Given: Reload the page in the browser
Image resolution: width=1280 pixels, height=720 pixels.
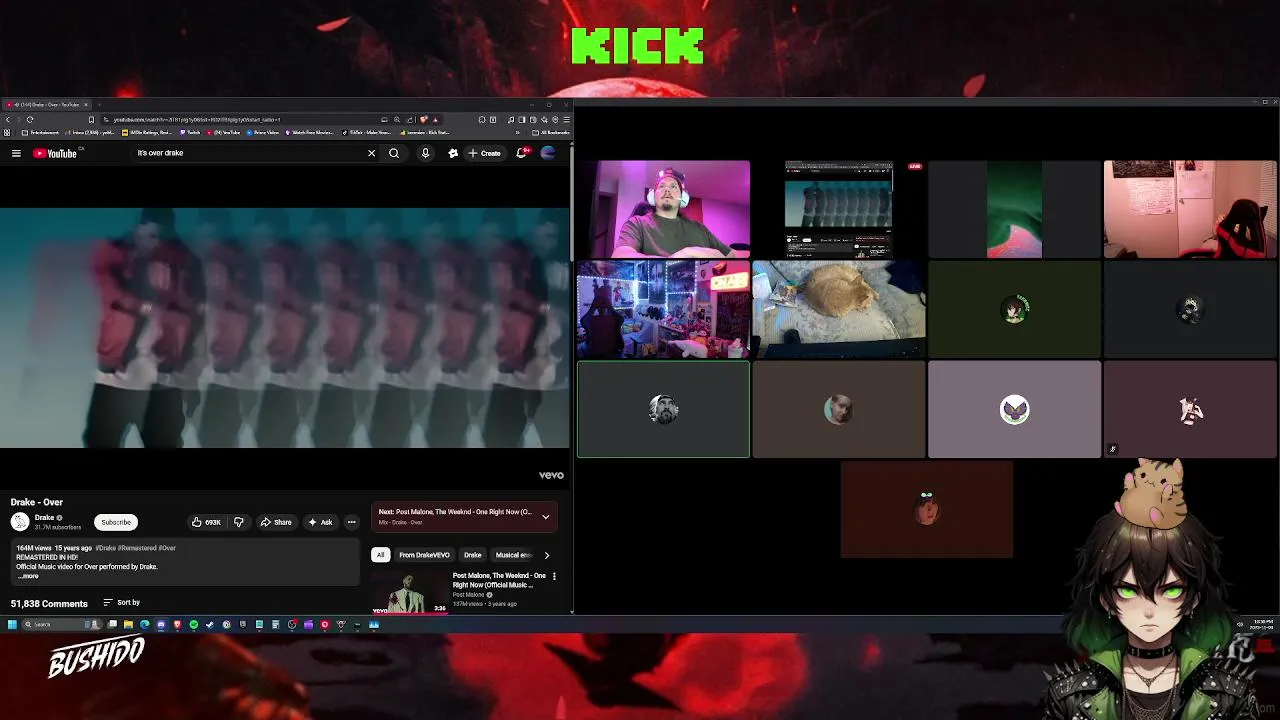Looking at the screenshot, I should pyautogui.click(x=30, y=120).
